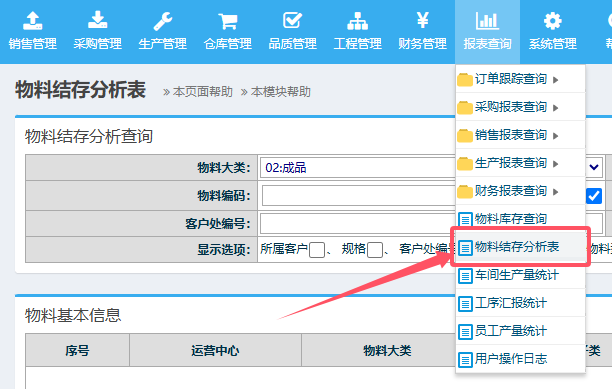Open 工程管理 hierarchy icon
This screenshot has width=612, height=389.
tap(358, 21)
